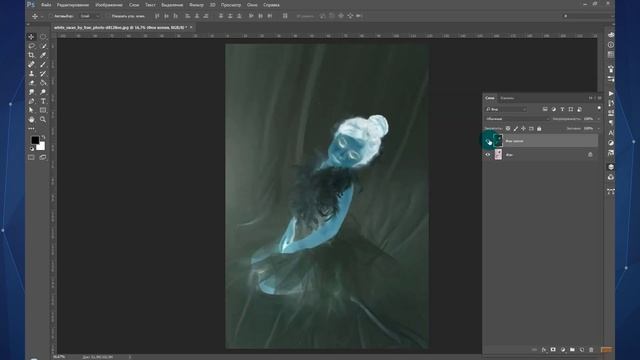The width and height of the screenshot is (640, 360).
Task: Select the Path Selection arrow tool
Action: (x=31, y=110)
